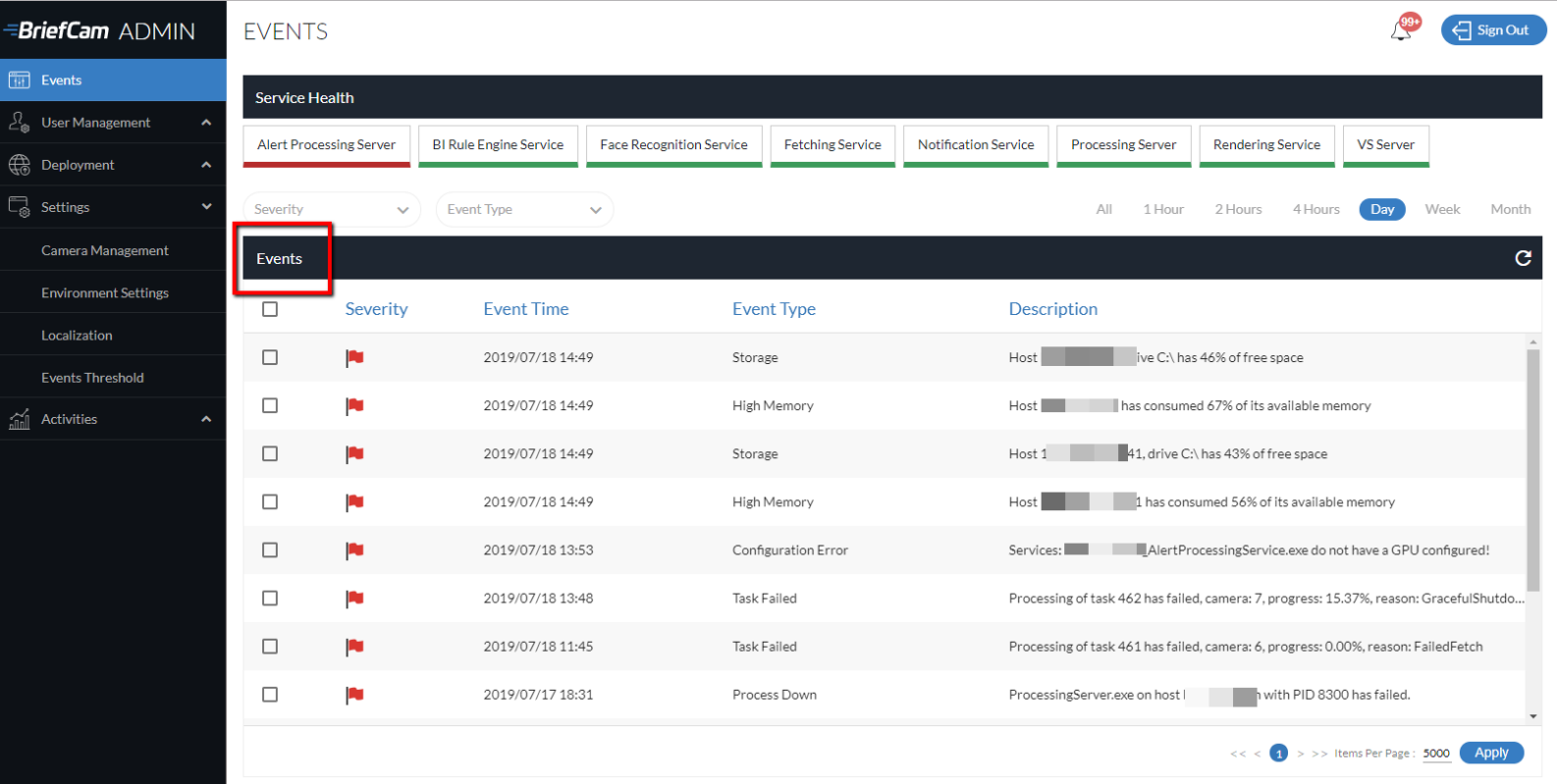Click the Sign Out button

pyautogui.click(x=1493, y=30)
